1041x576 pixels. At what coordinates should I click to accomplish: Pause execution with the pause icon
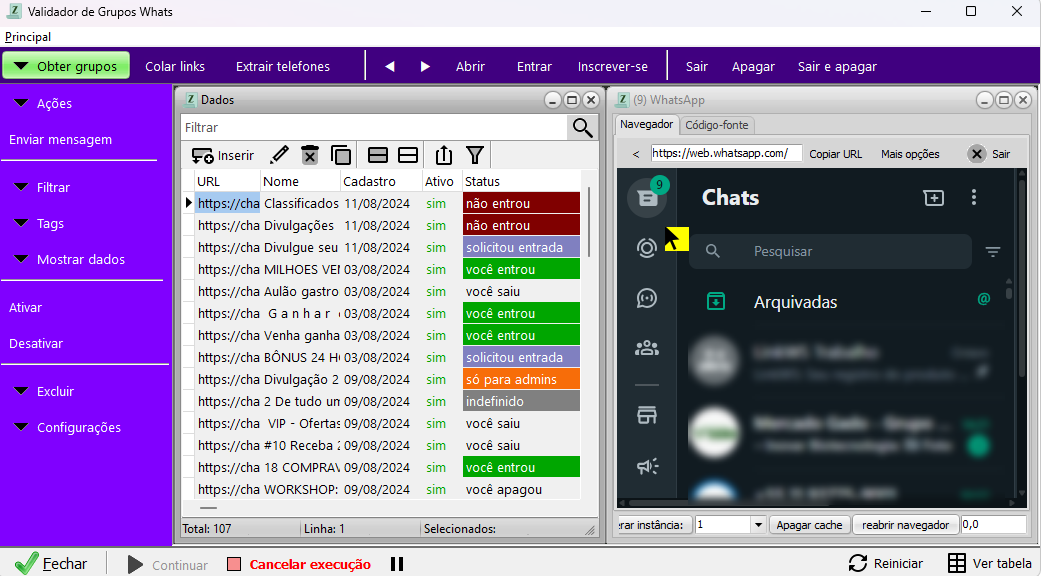coord(397,564)
